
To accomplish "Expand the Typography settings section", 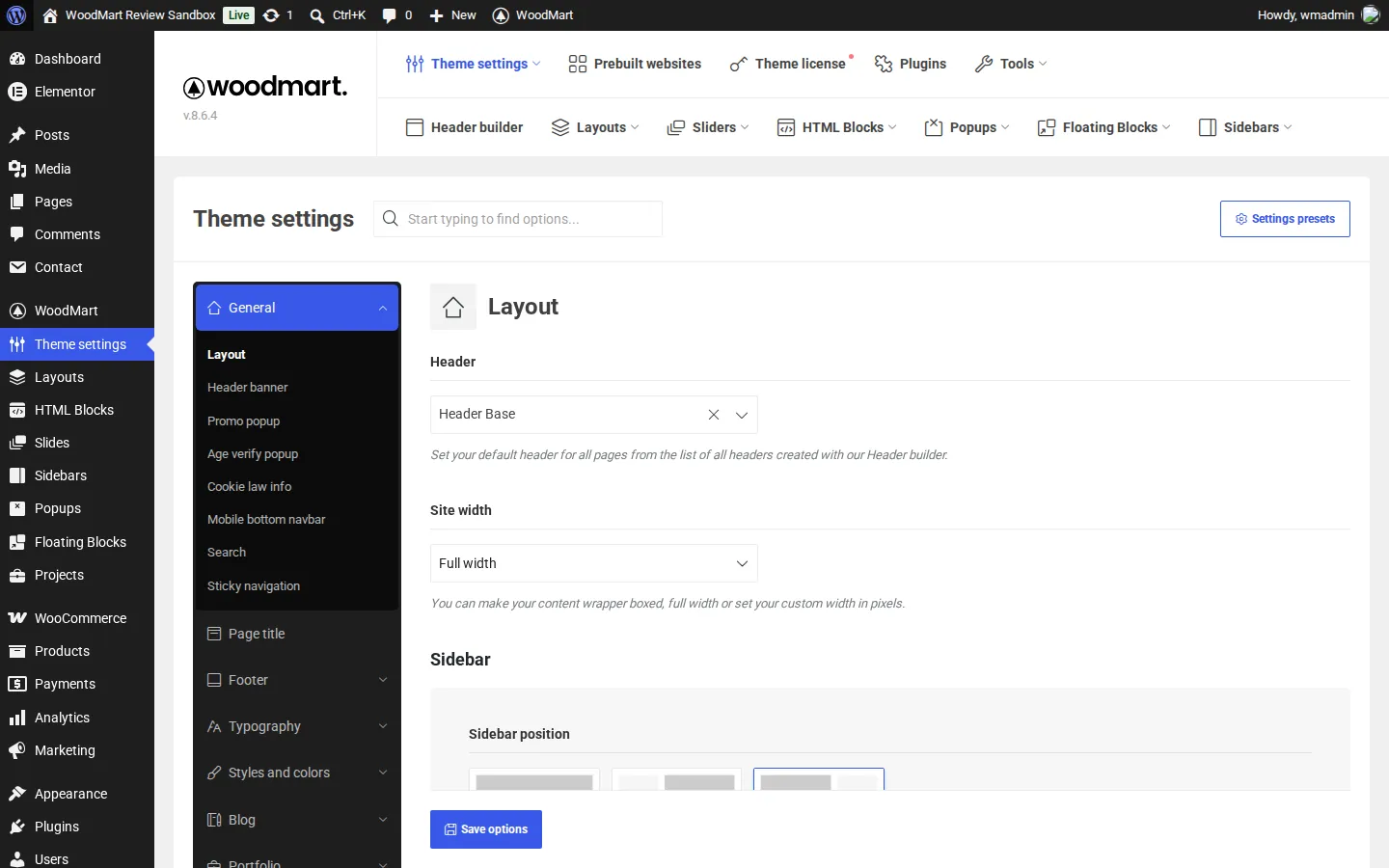I will (x=297, y=726).
